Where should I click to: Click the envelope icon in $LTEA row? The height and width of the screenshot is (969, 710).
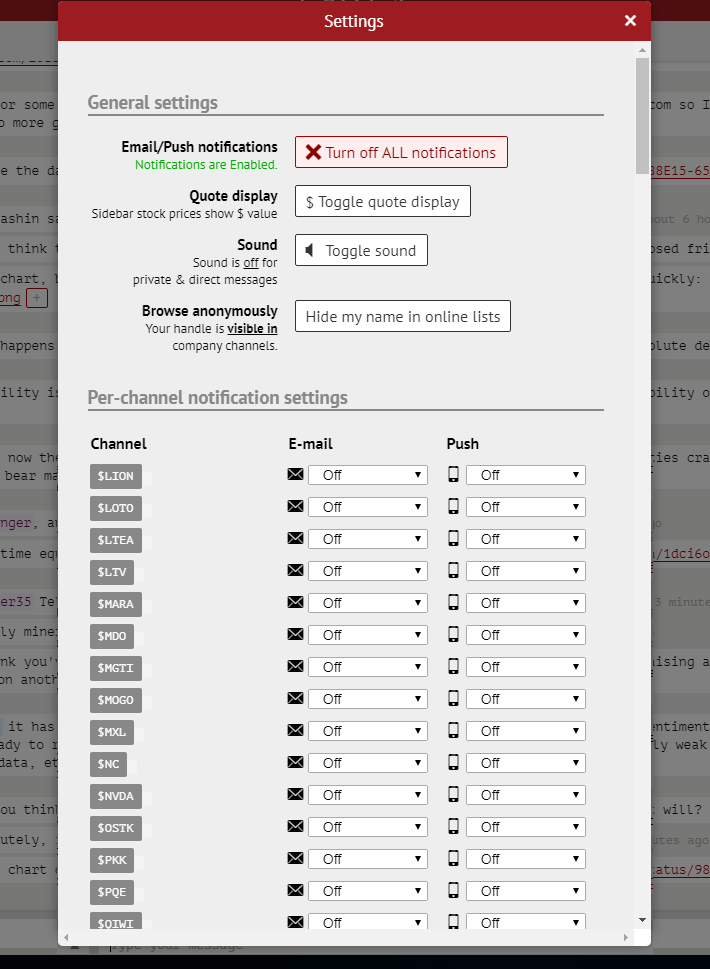pos(295,538)
